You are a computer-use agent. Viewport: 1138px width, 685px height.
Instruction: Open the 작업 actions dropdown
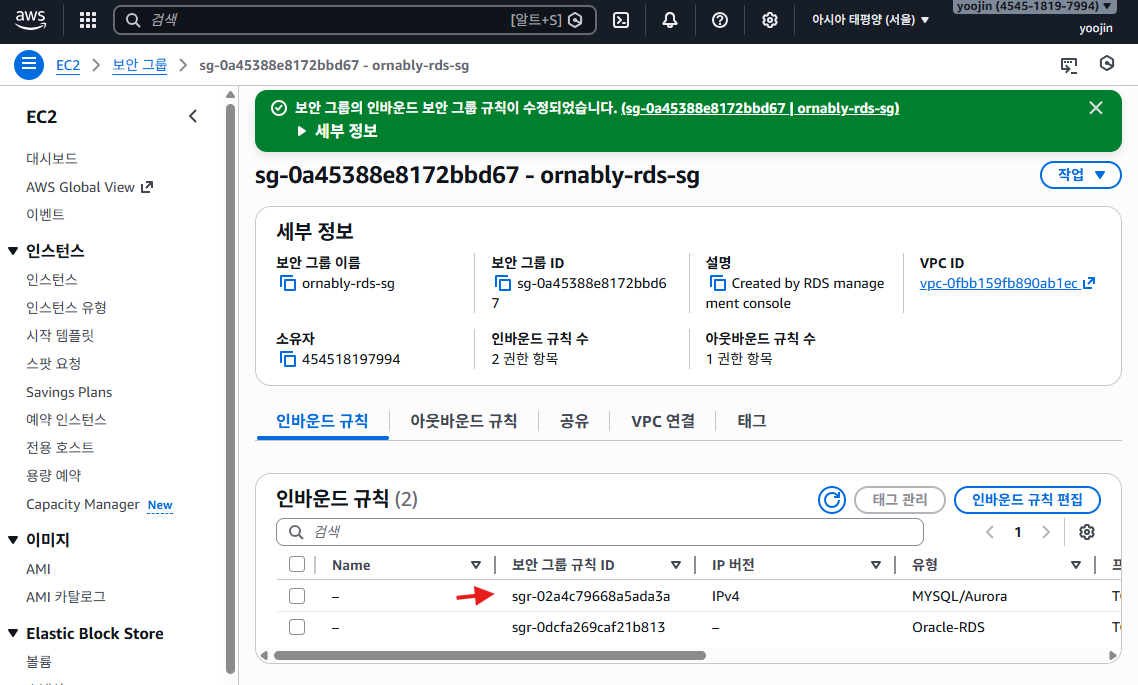(x=1081, y=175)
